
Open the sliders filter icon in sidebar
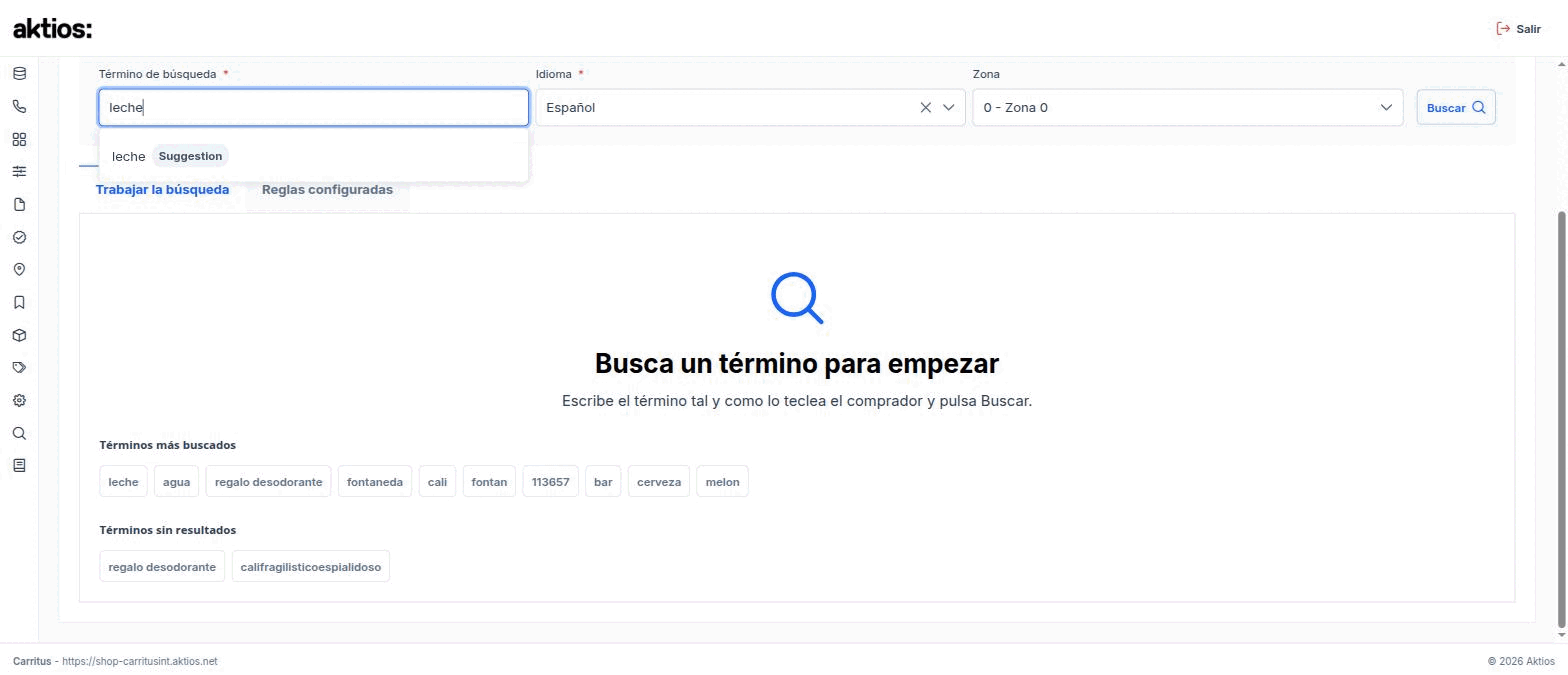(19, 171)
